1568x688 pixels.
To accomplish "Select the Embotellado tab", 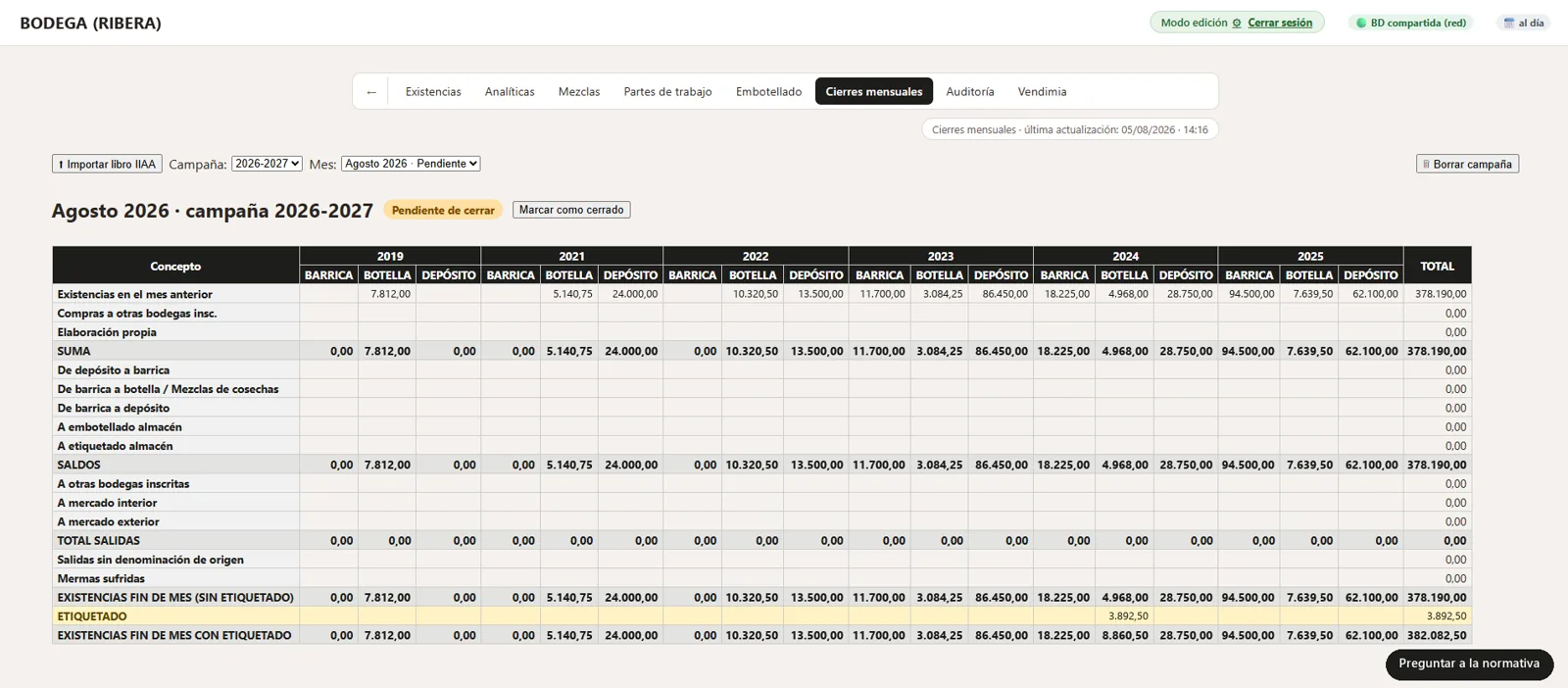I will 769,92.
